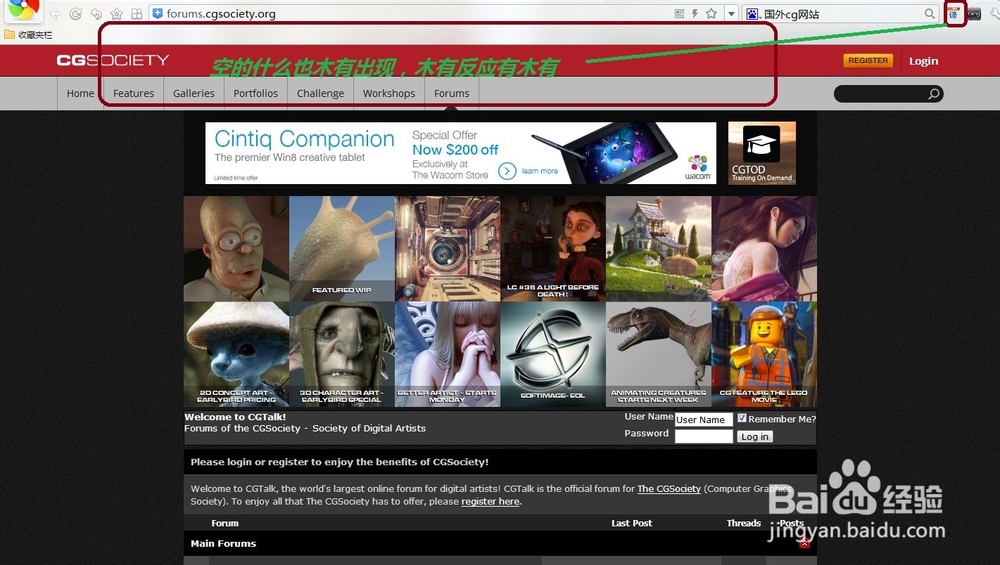Image resolution: width=1000 pixels, height=565 pixels.
Task: Click the orange REGISTER button
Action: click(x=868, y=61)
